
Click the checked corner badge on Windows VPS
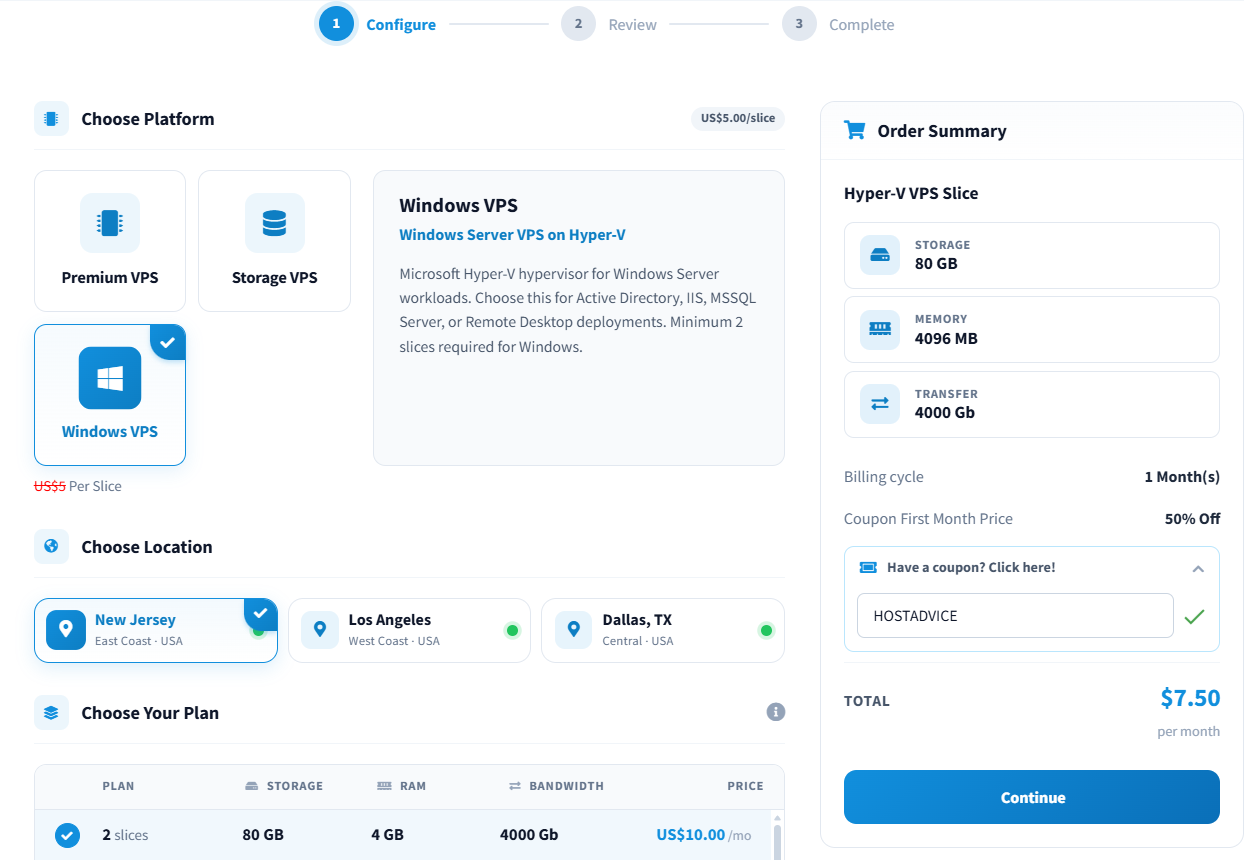pos(169,341)
